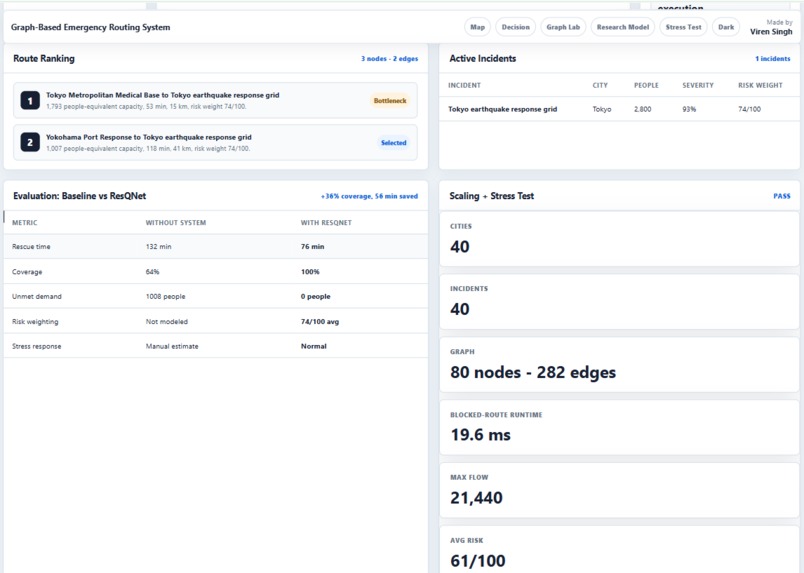The width and height of the screenshot is (804, 573).
Task: Click rank number 2 badge
Action: 30,143
